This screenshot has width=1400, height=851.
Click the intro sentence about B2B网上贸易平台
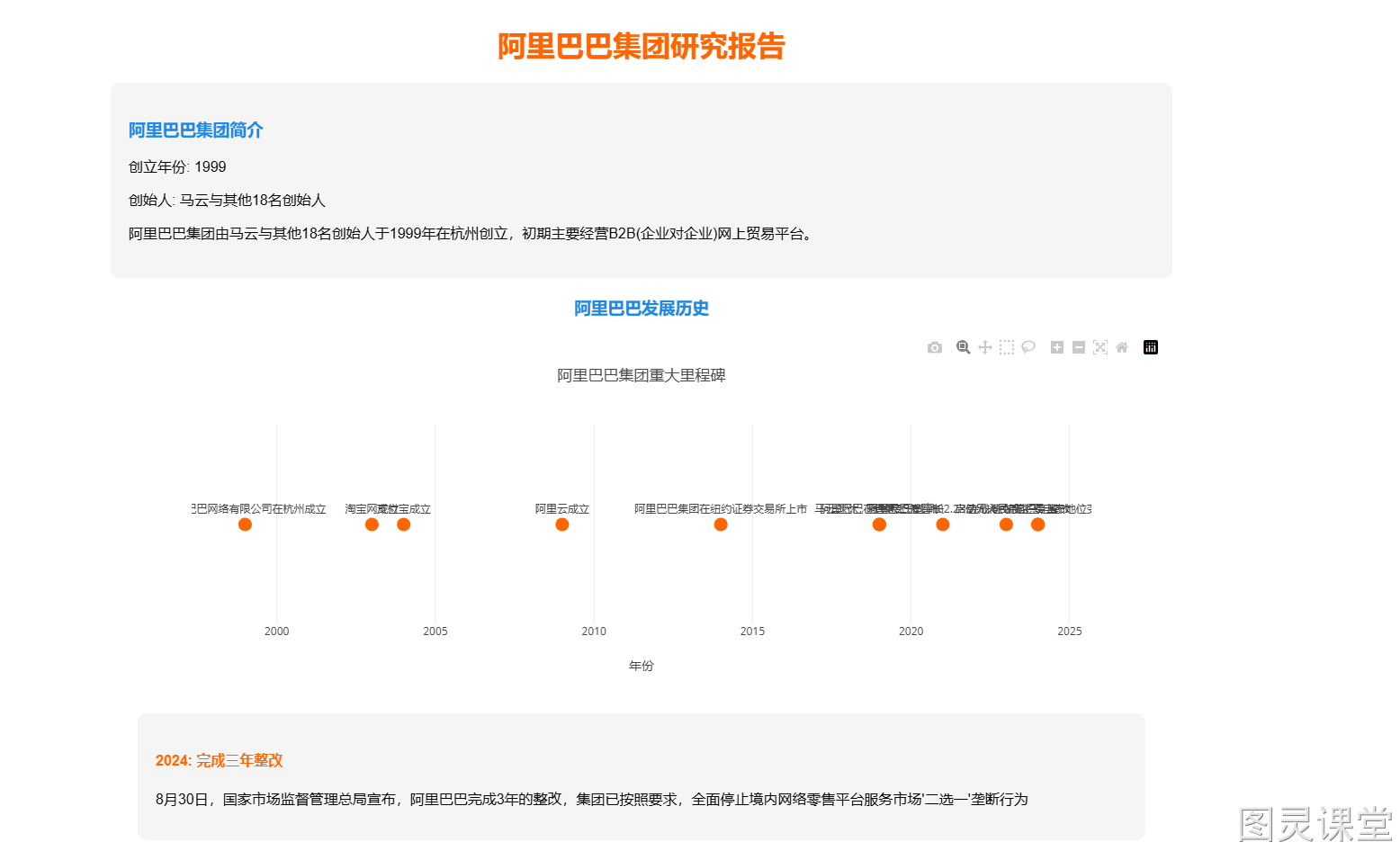coord(472,234)
